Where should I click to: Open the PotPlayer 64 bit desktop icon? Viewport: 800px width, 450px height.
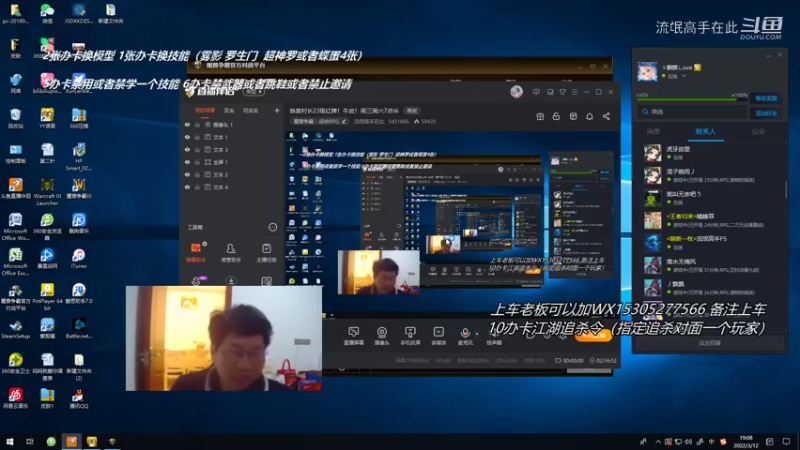coord(47,296)
